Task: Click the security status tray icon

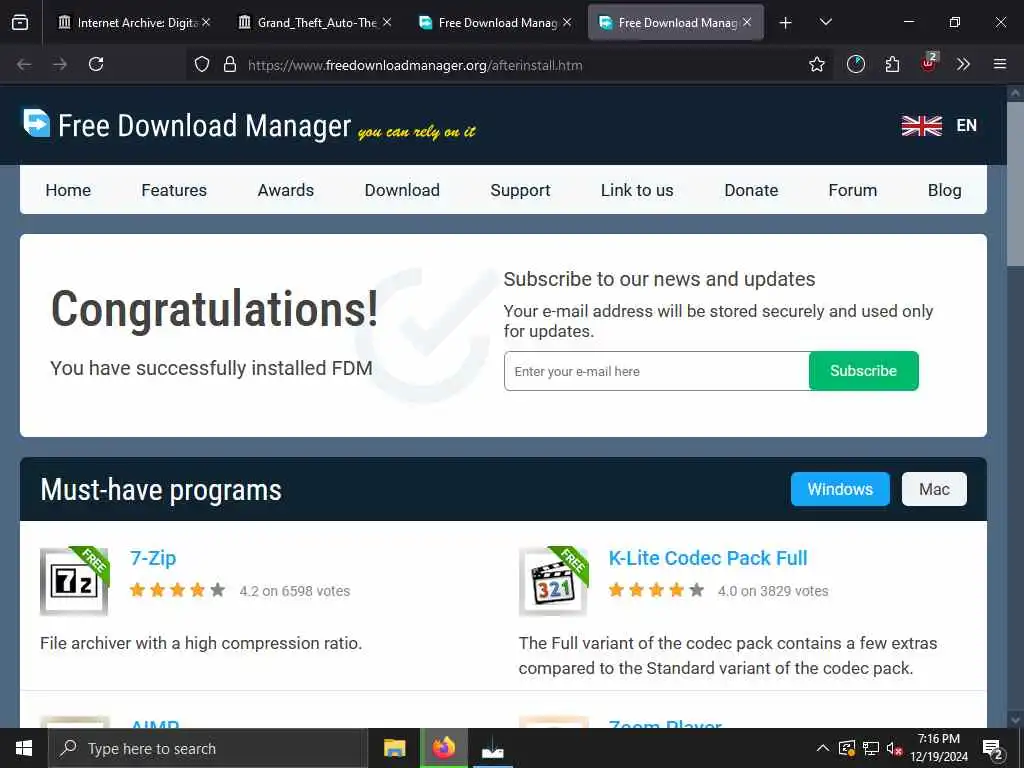Action: [x=846, y=748]
